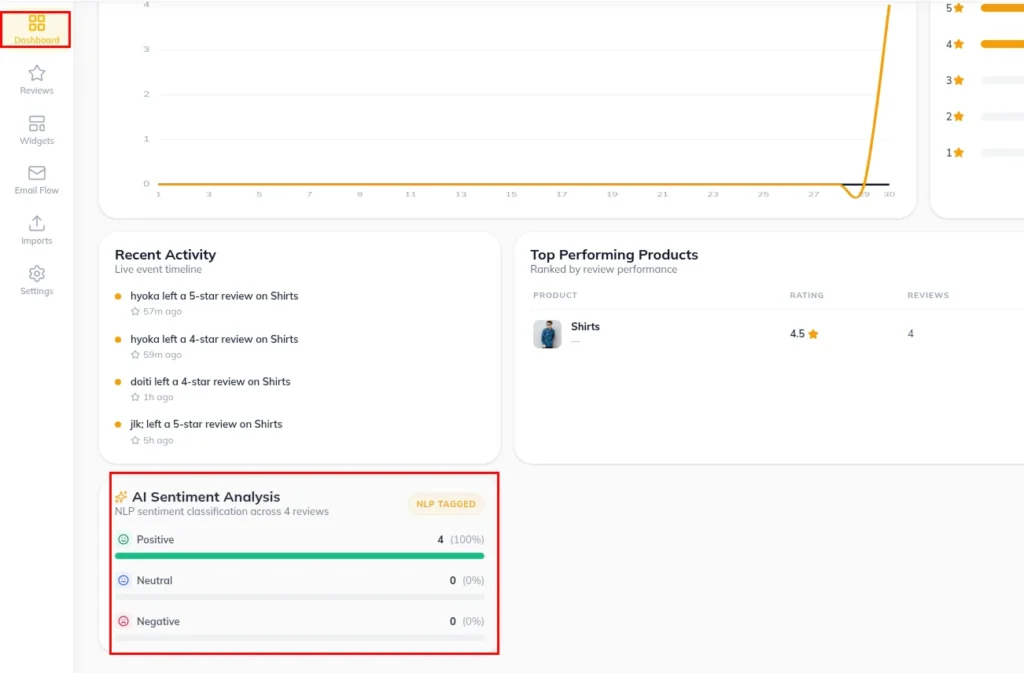Click the RATING column header
Viewport: 1024px width, 673px height.
click(x=807, y=295)
